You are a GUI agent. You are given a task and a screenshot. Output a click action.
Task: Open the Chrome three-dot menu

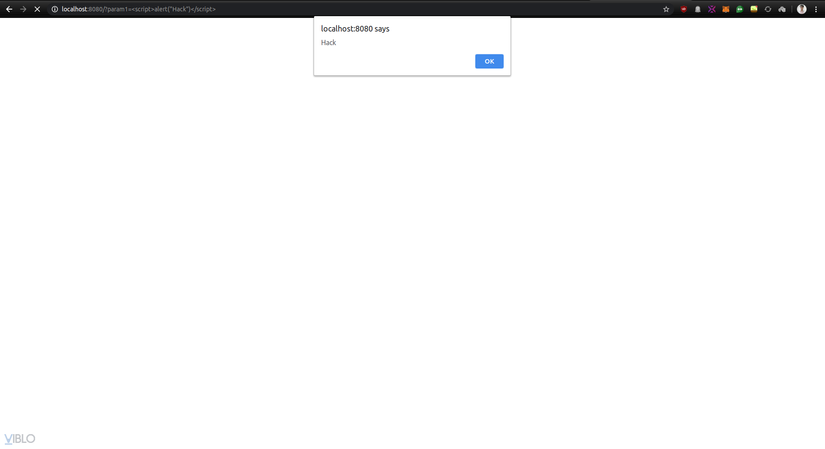tap(816, 9)
